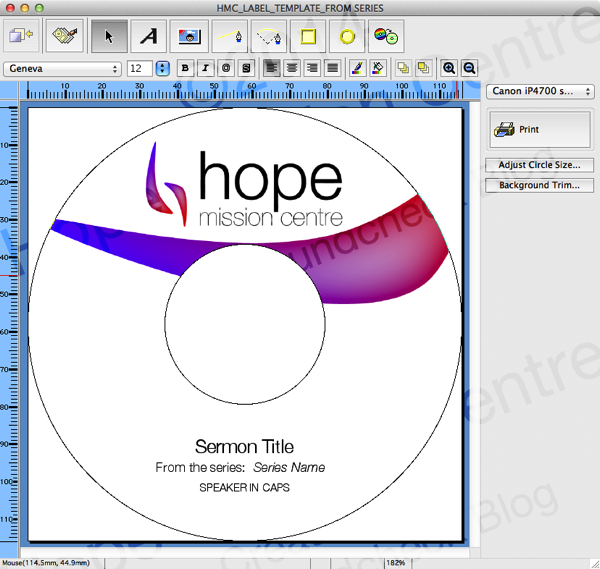Click the hope mission centre logo image

point(244,185)
